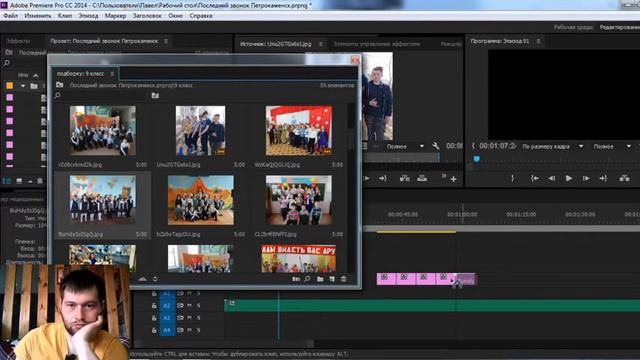Sort by the Имя column header
The width and height of the screenshot is (640, 360).
(23, 76)
